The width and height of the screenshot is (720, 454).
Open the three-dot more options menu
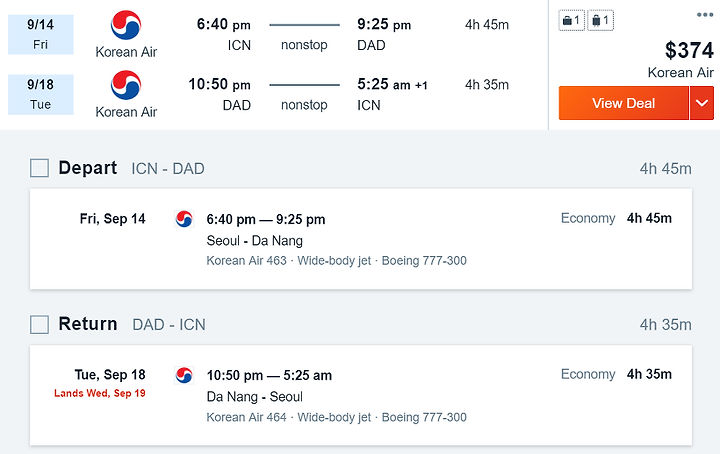[x=705, y=15]
